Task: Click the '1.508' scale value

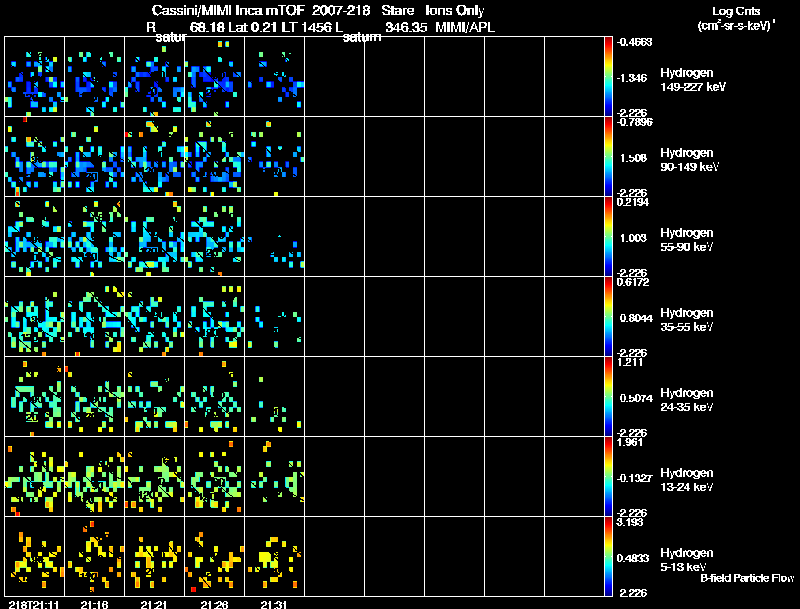Action: pyautogui.click(x=633, y=158)
